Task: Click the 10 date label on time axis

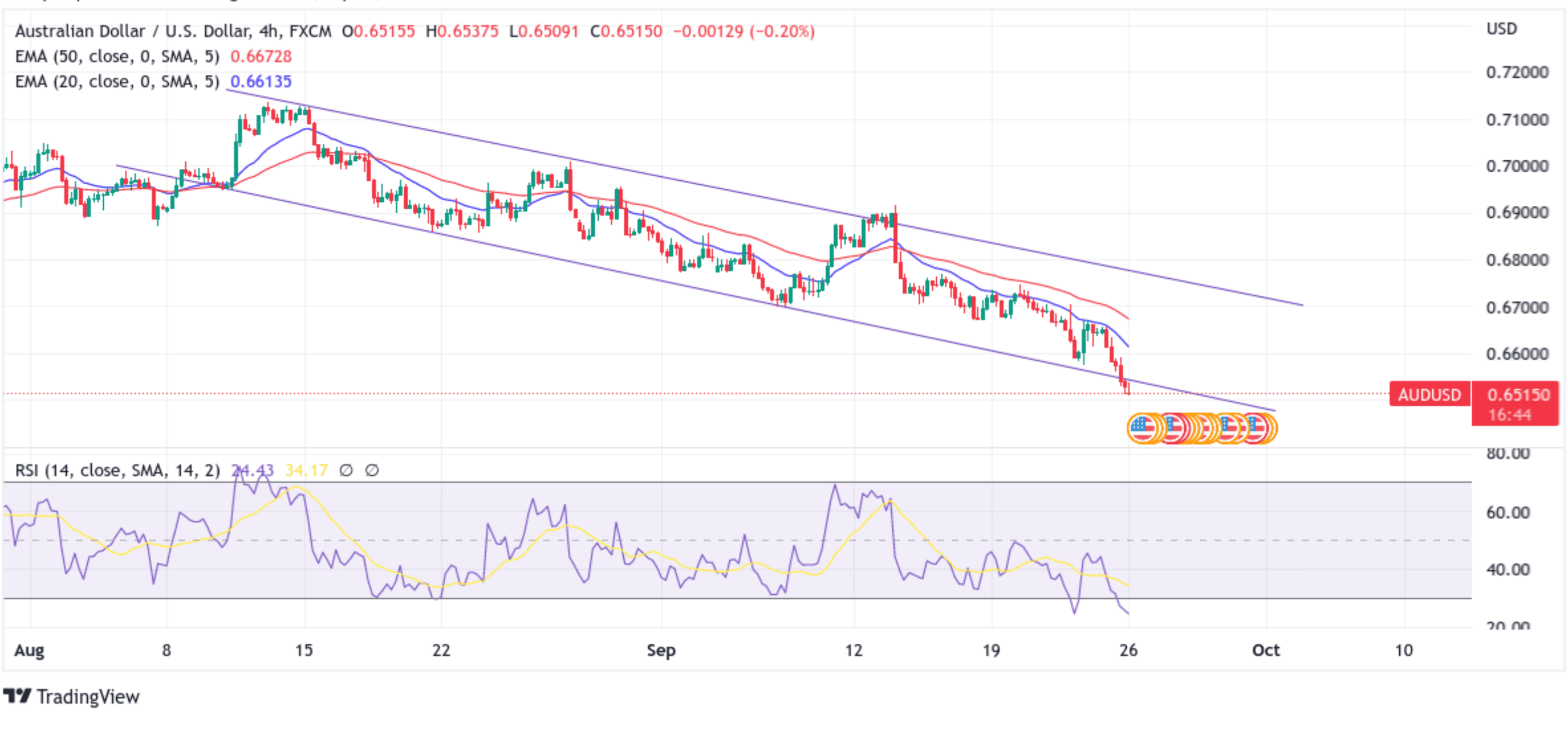Action: (1404, 650)
